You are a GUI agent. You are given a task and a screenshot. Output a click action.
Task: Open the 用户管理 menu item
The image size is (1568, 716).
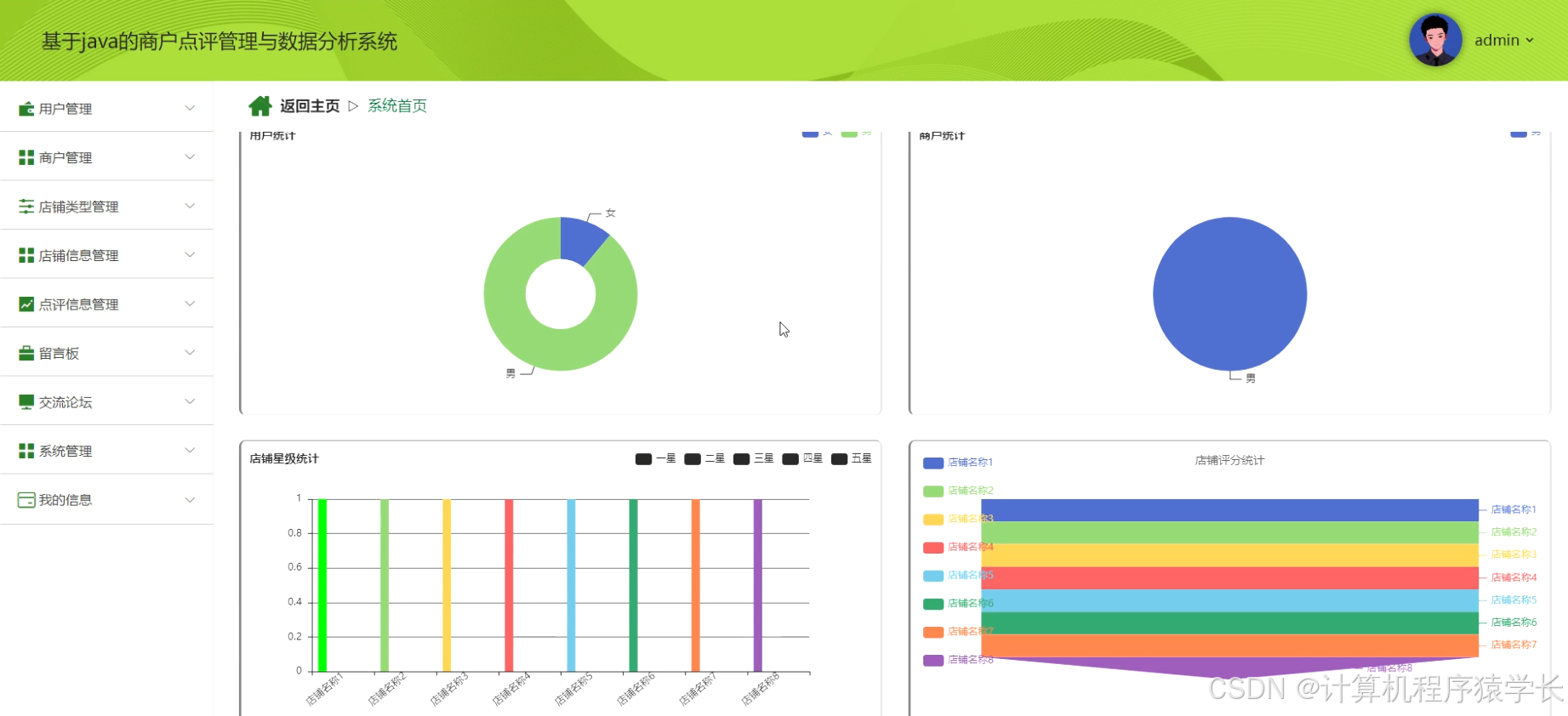[106, 108]
